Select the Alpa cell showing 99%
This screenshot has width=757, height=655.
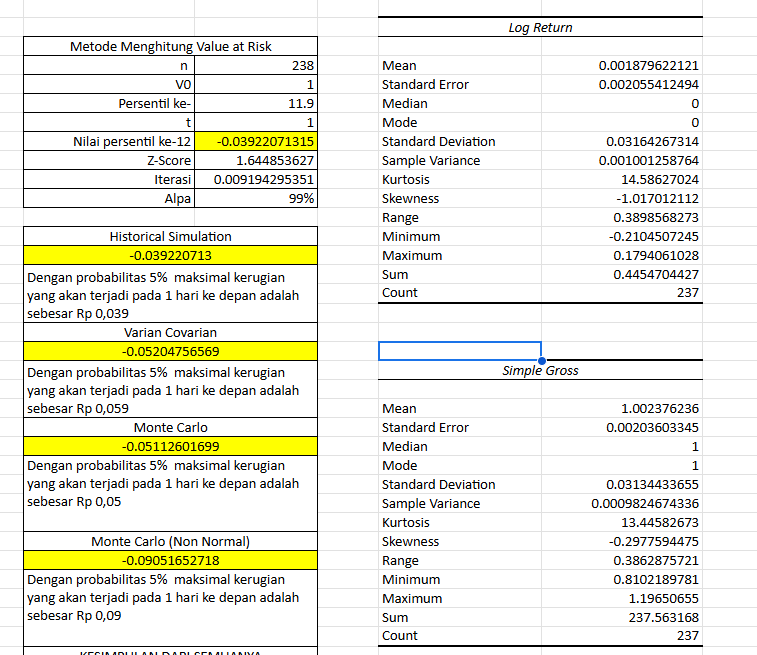256,198
